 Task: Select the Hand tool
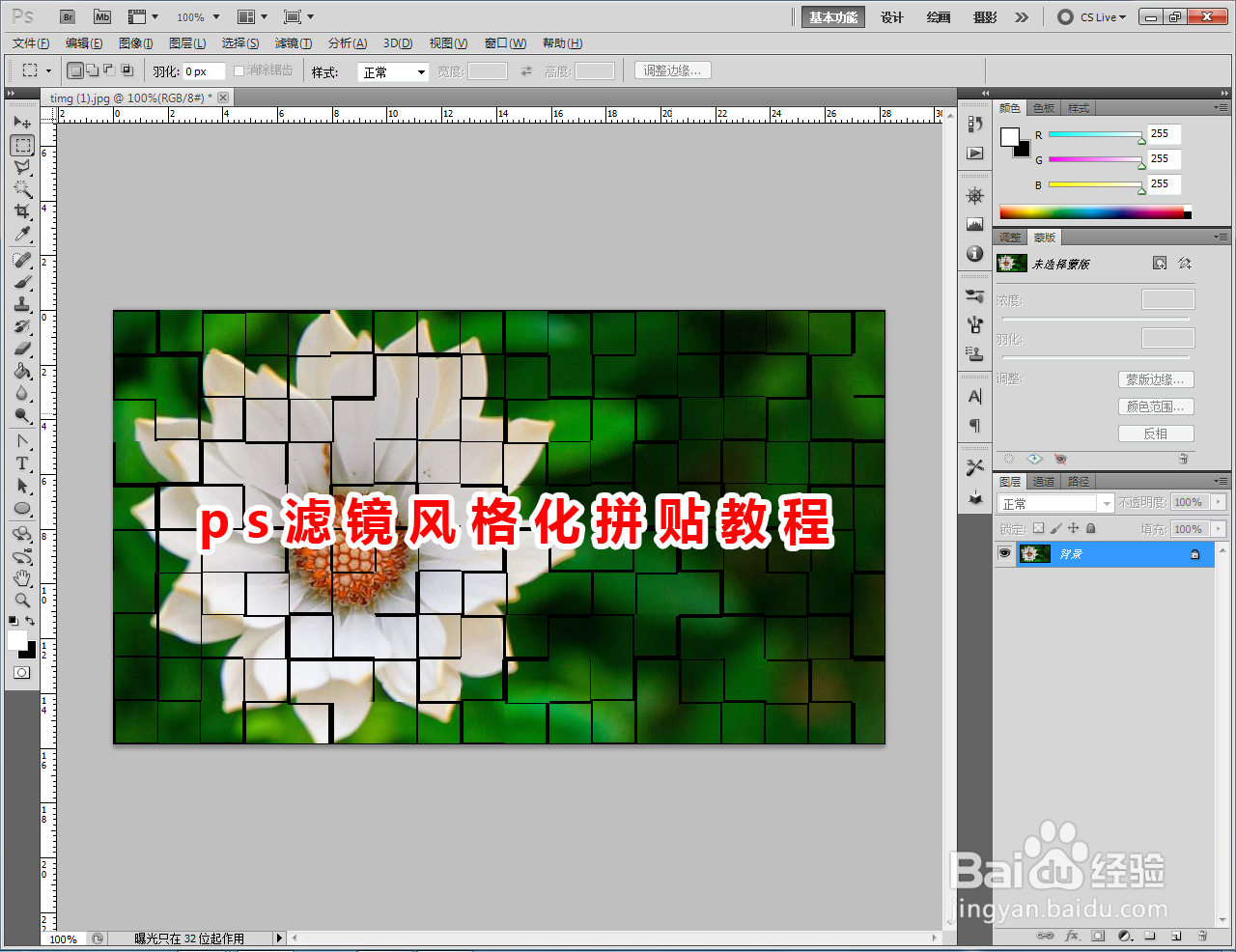(22, 579)
